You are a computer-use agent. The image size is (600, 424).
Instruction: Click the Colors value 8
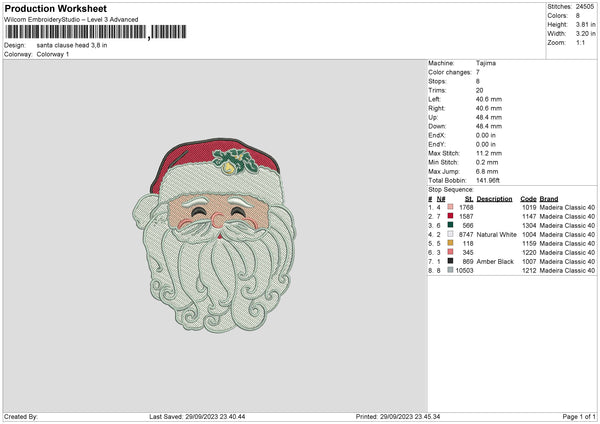[577, 16]
